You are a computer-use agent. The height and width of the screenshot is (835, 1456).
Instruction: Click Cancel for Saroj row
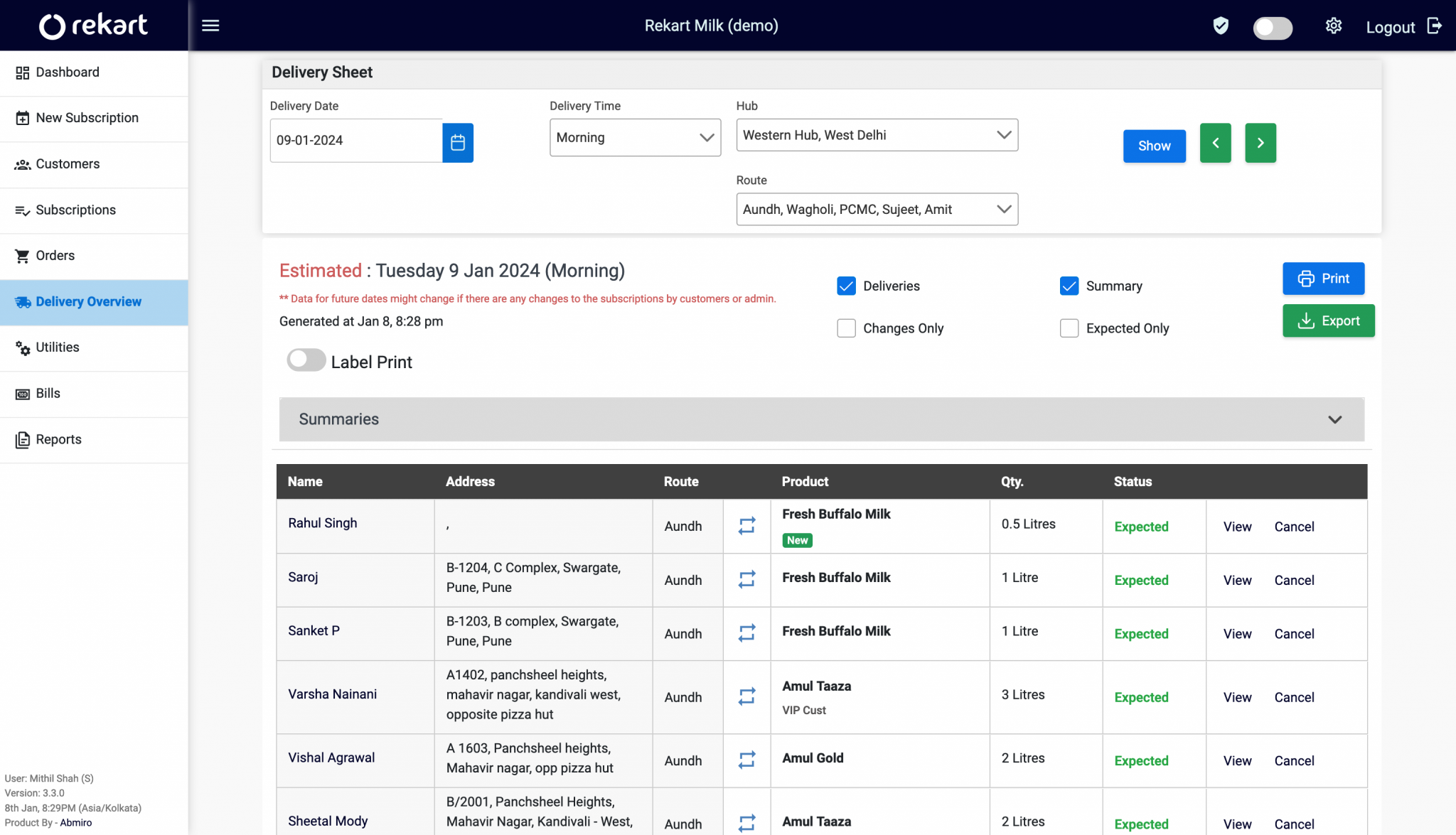point(1294,580)
